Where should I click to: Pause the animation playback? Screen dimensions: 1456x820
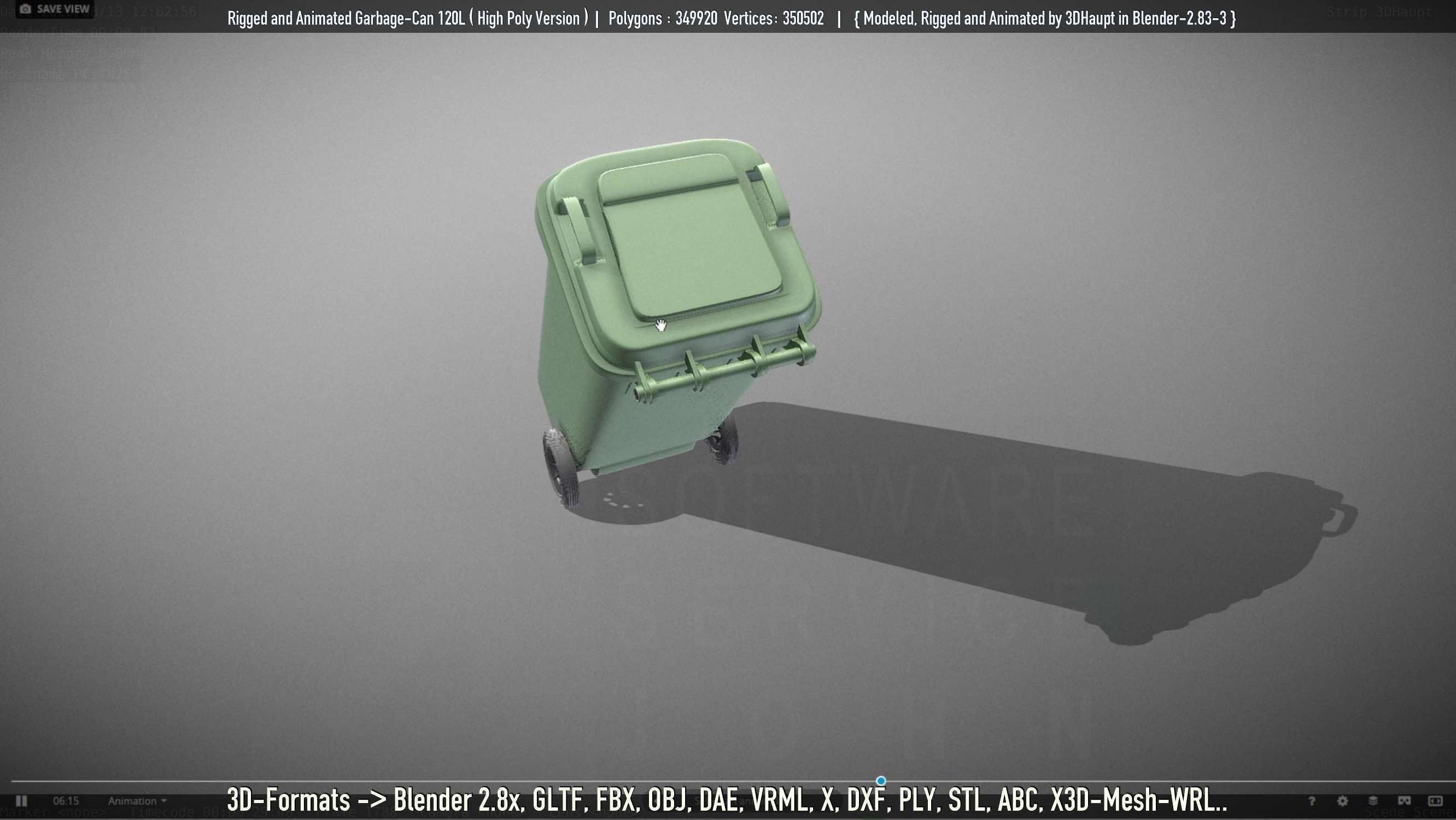tap(21, 801)
